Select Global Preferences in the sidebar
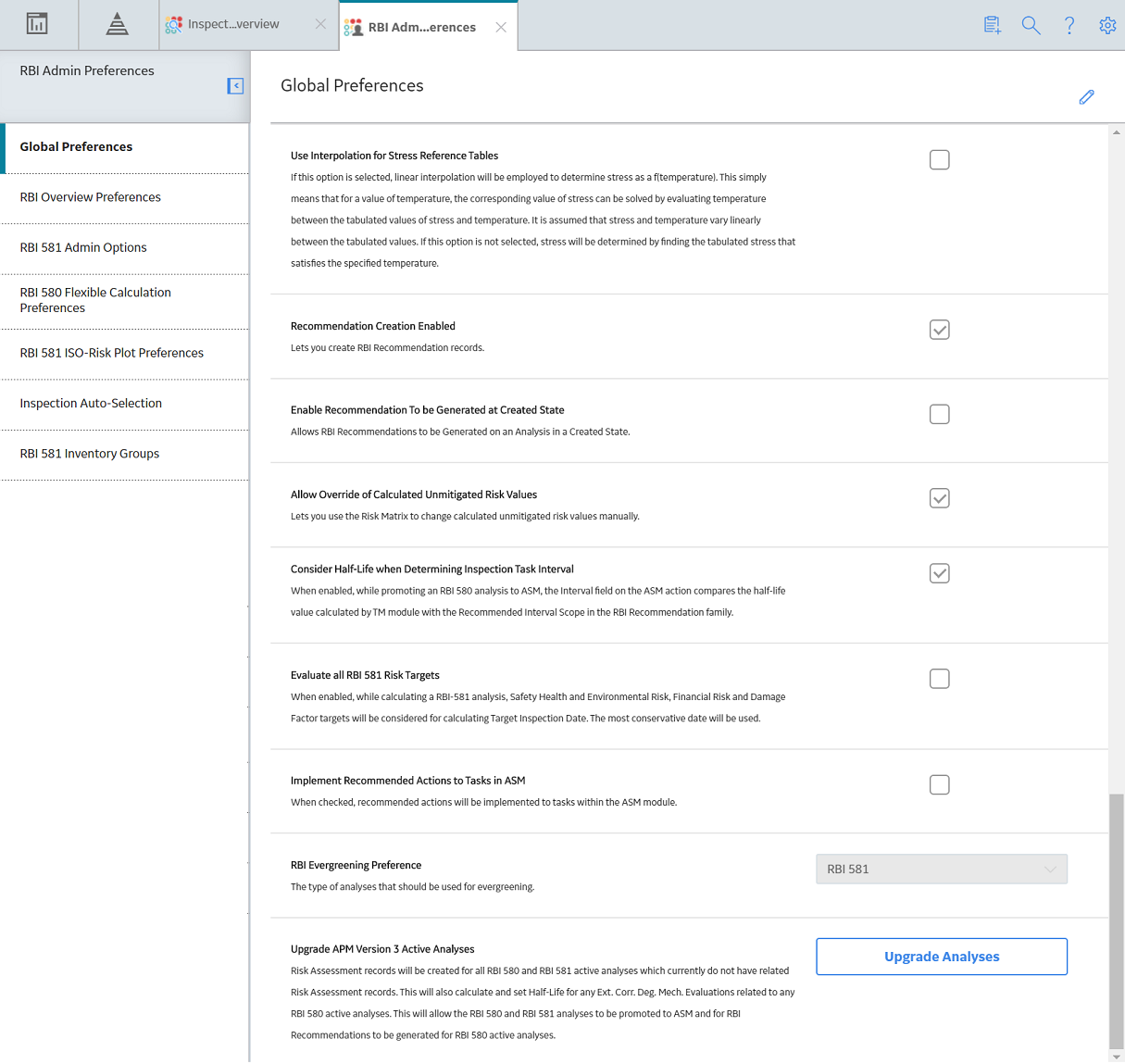This screenshot has height=1064, width=1125. pos(125,147)
